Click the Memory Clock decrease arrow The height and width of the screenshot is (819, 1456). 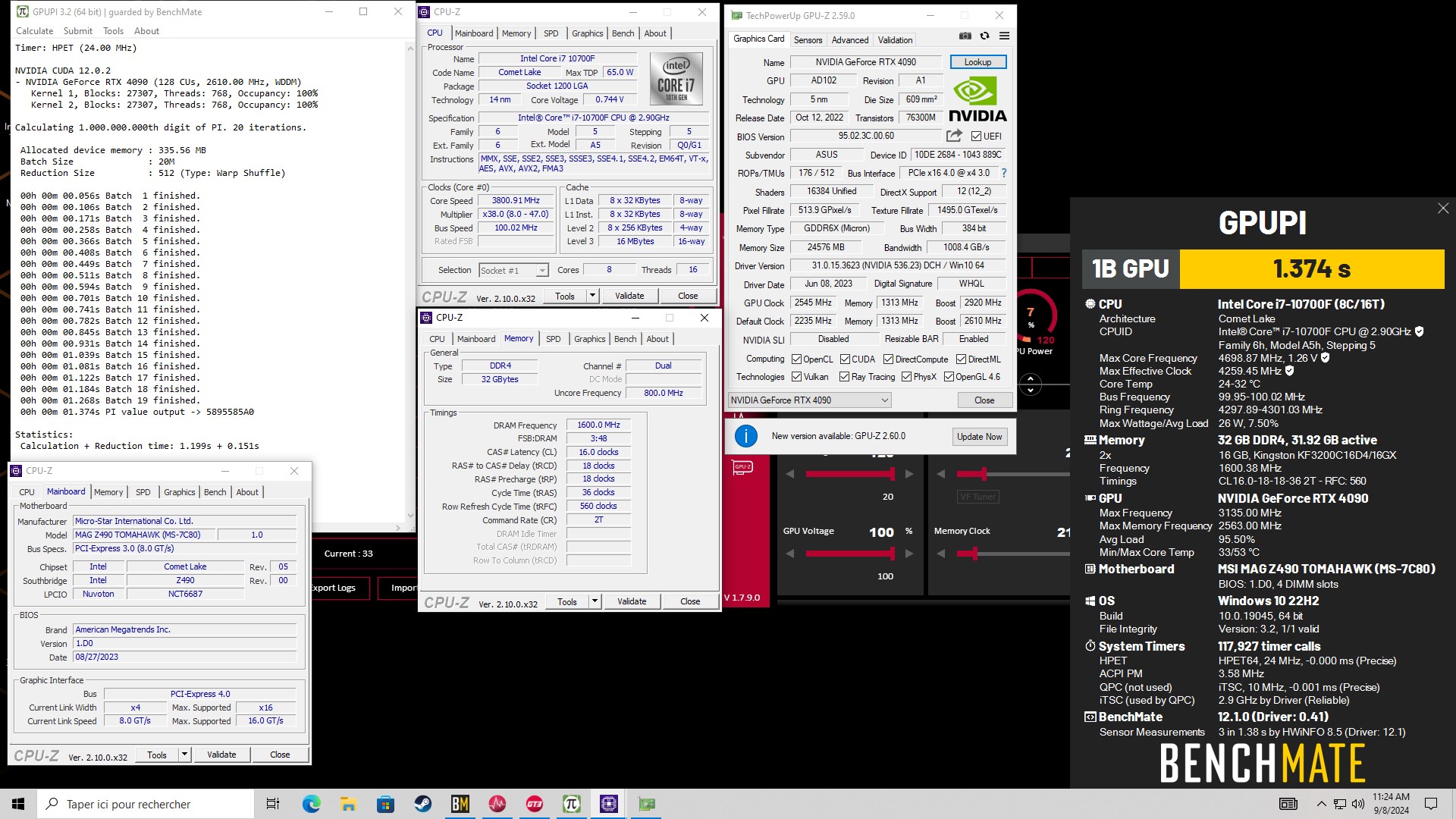[941, 554]
